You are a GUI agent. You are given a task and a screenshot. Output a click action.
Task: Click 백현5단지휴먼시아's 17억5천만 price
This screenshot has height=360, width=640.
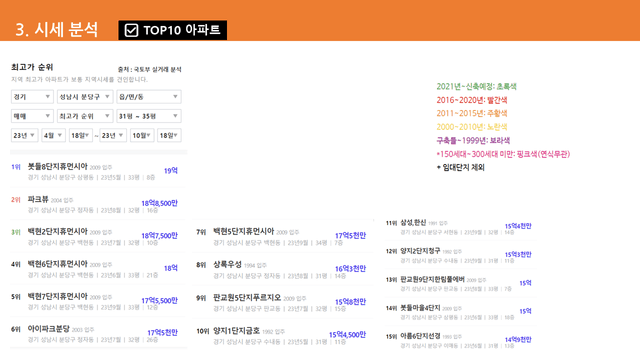pos(351,236)
